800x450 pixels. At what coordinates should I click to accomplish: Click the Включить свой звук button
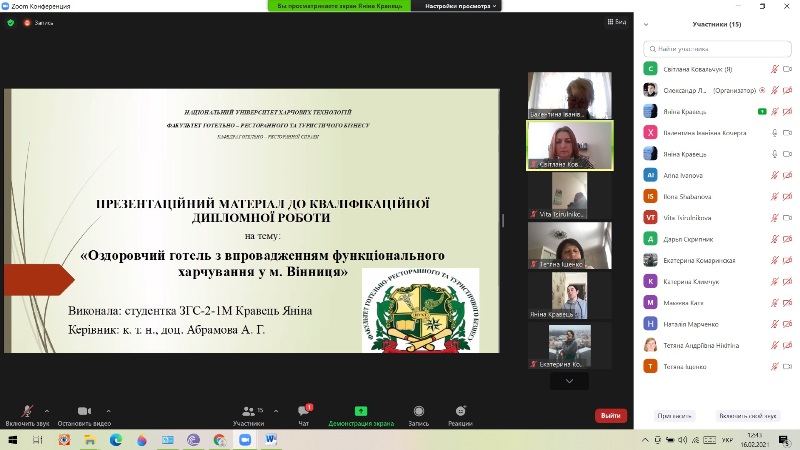click(x=747, y=416)
